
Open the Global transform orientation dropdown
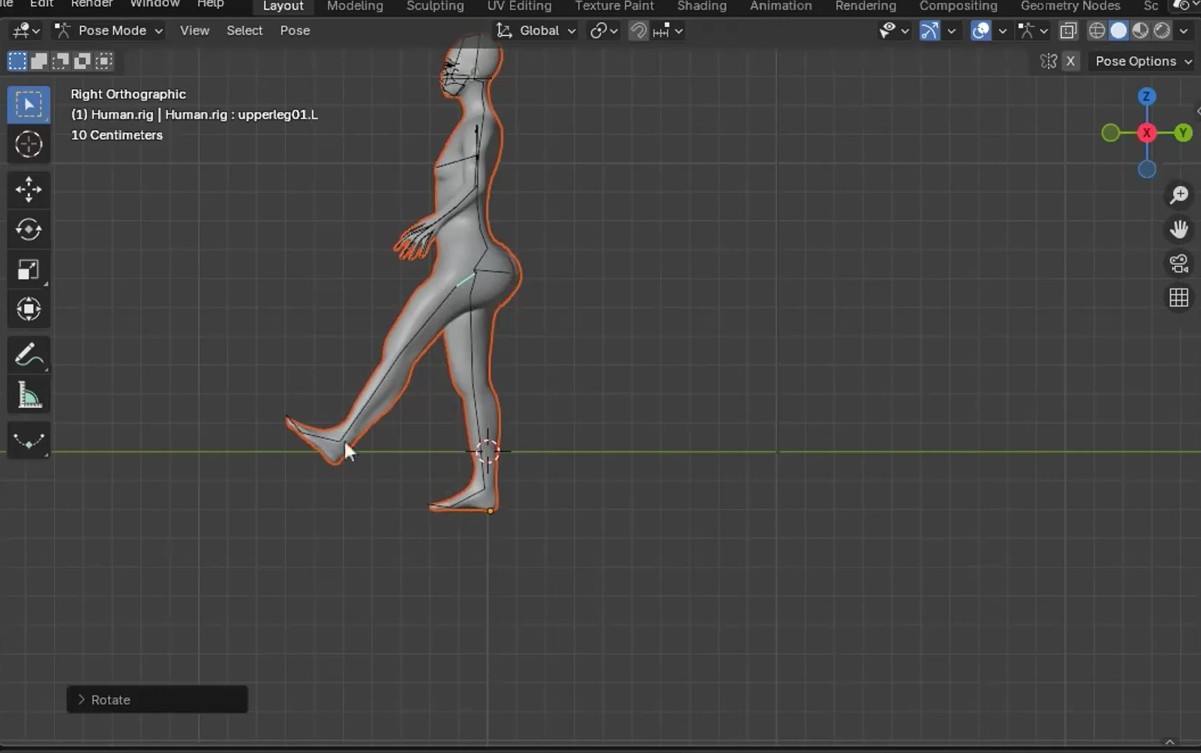pyautogui.click(x=537, y=31)
